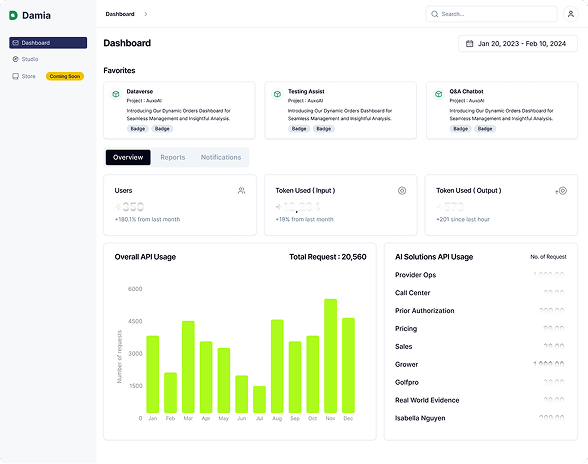Viewport: 588px width, 464px height.
Task: Click the calendar icon in date range
Action: (470, 44)
